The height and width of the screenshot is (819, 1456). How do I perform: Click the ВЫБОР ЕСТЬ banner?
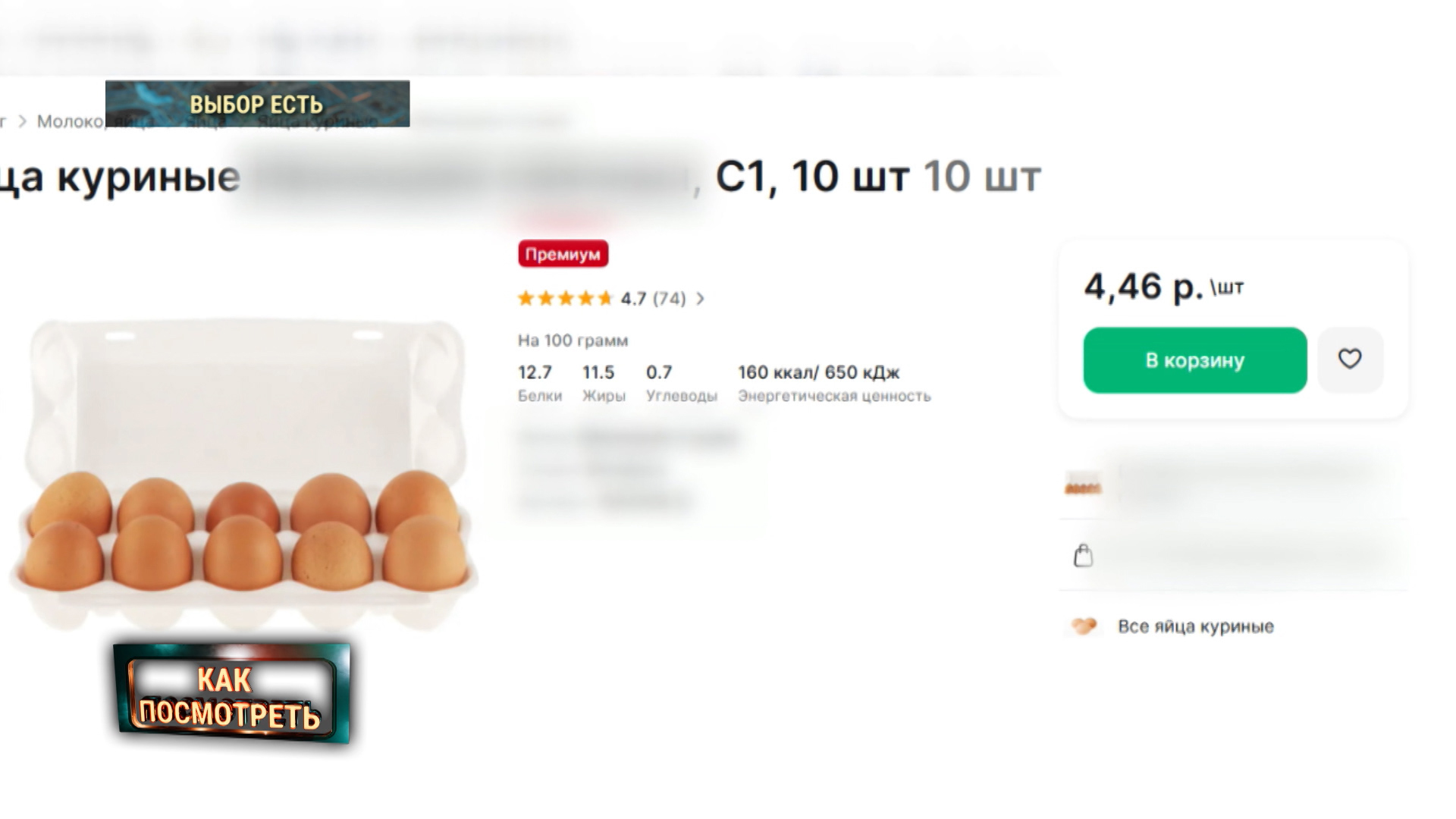(257, 104)
